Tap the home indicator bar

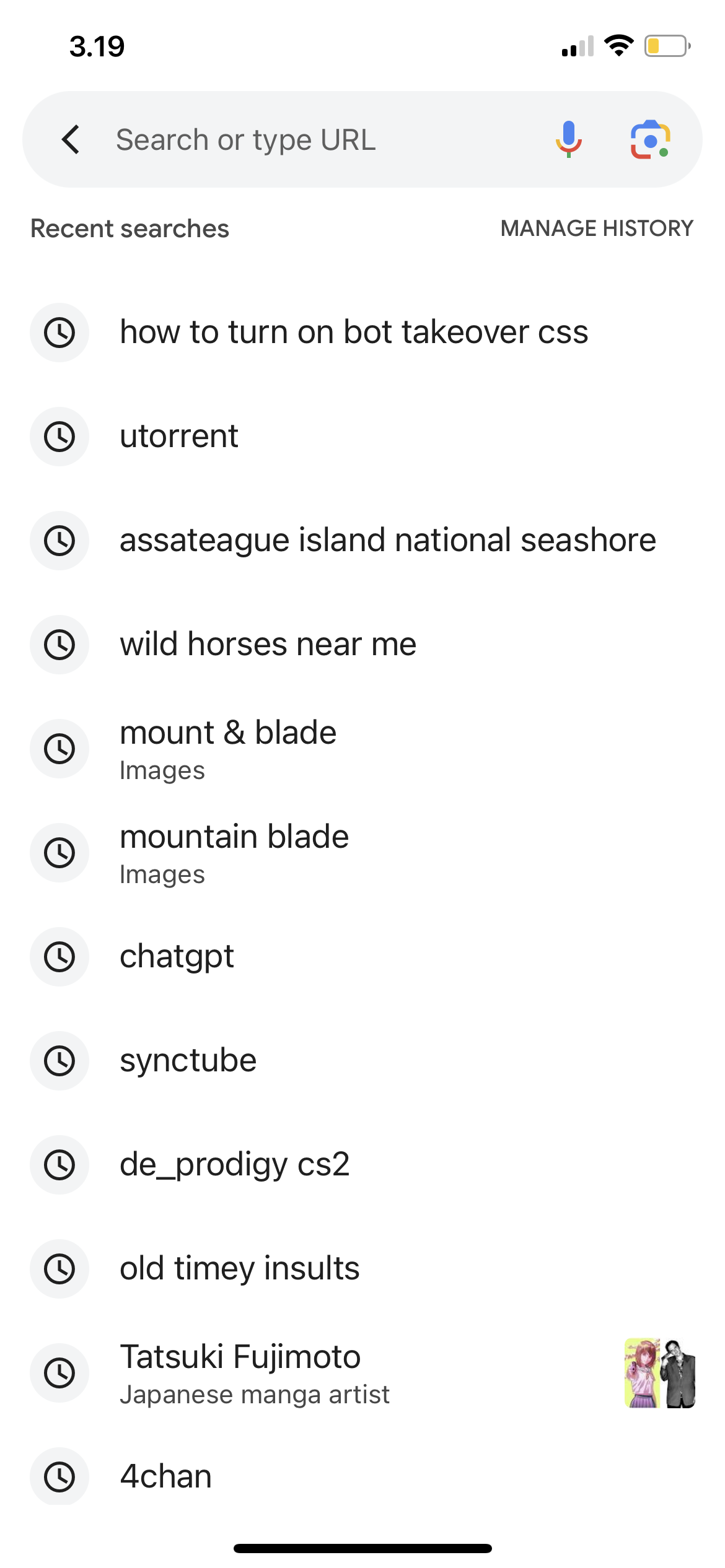(362, 1548)
